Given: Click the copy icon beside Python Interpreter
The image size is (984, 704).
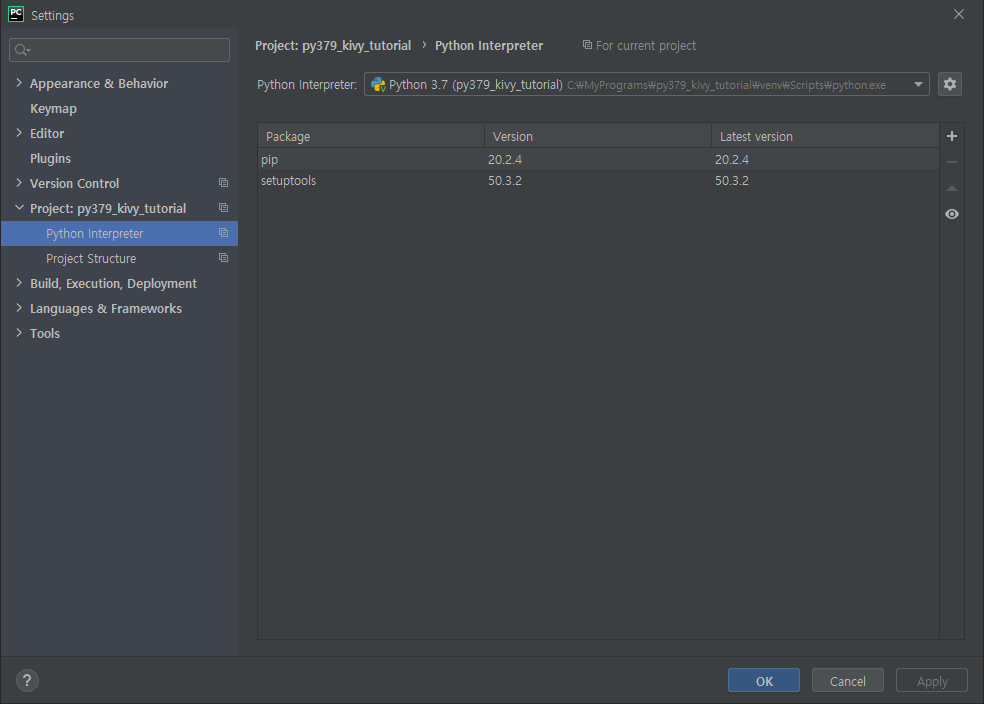Looking at the screenshot, I should (x=223, y=233).
